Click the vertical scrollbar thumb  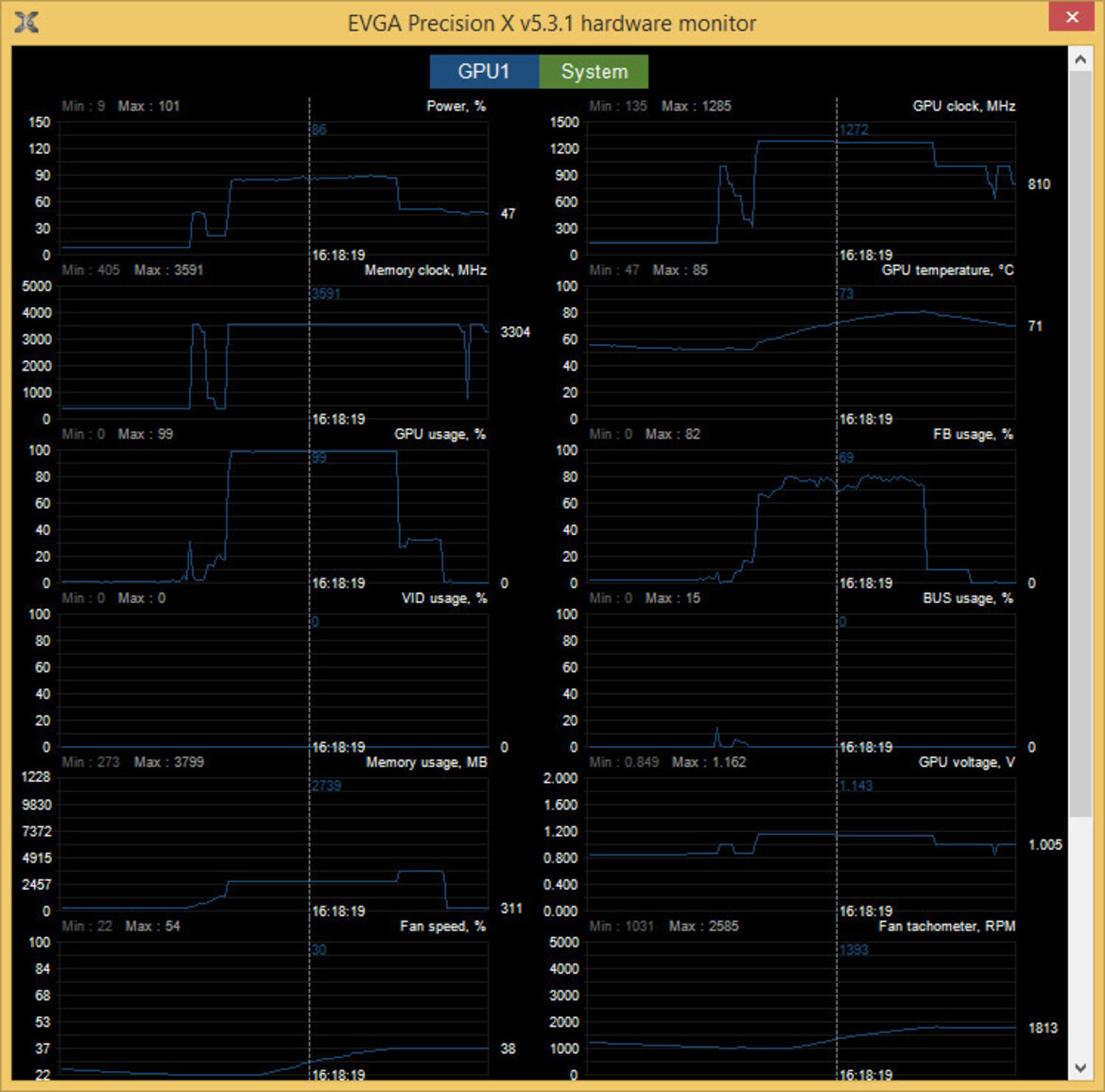click(1080, 444)
